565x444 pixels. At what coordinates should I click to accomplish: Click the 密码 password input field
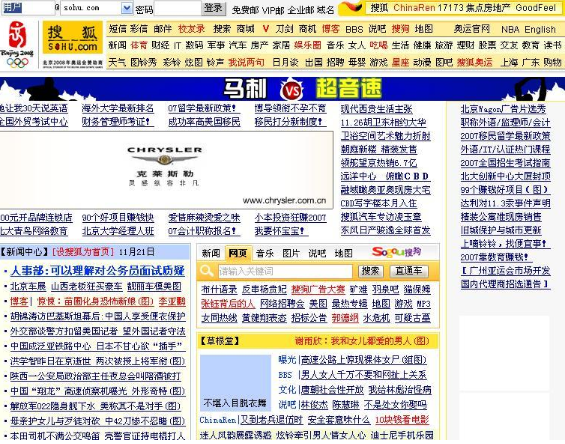click(177, 8)
